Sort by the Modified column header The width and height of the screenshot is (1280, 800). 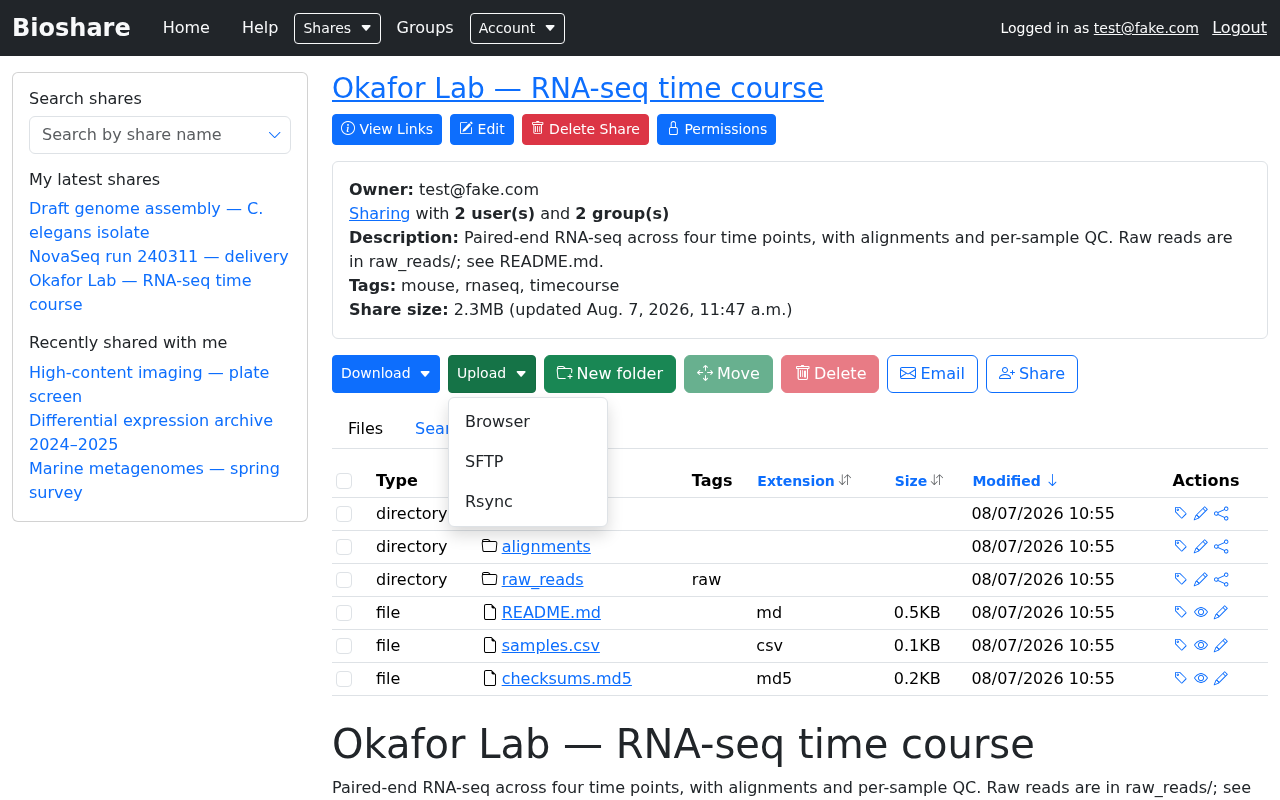click(1006, 481)
